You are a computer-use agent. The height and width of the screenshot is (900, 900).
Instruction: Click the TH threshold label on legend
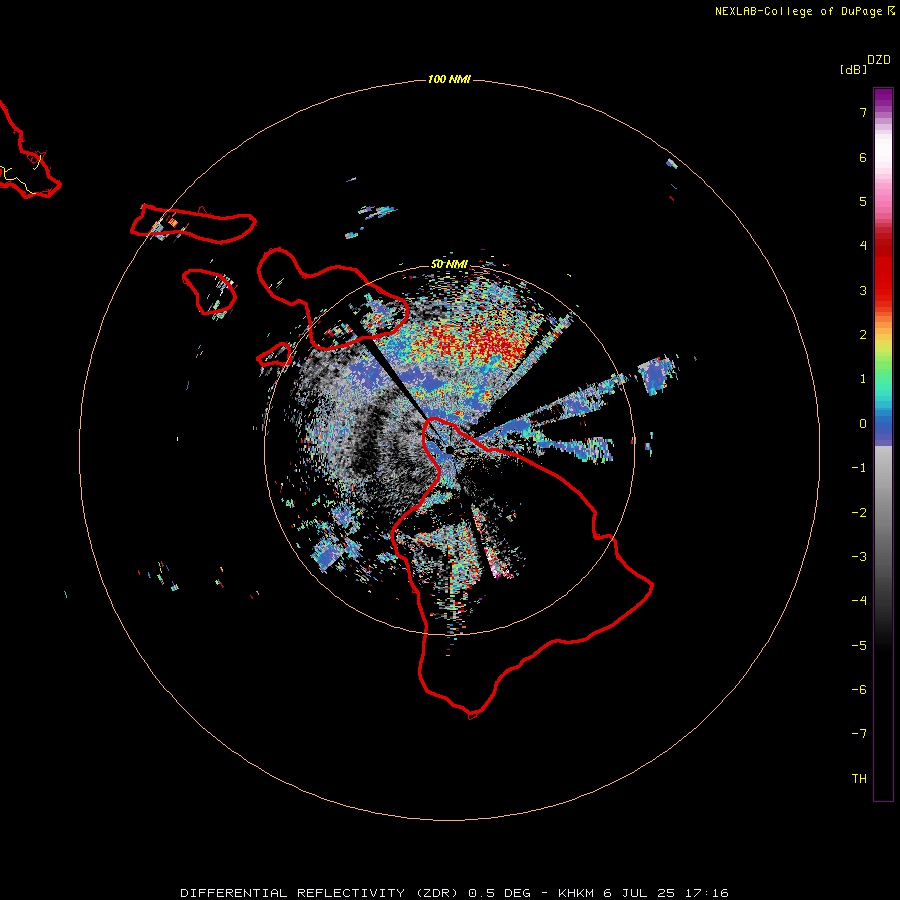[x=859, y=779]
